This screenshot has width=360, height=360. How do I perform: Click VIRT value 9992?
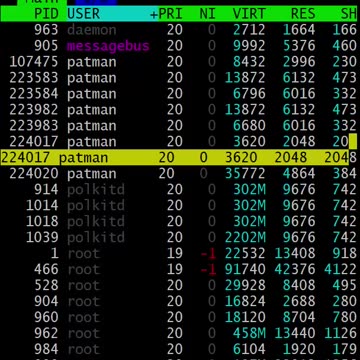click(x=249, y=46)
